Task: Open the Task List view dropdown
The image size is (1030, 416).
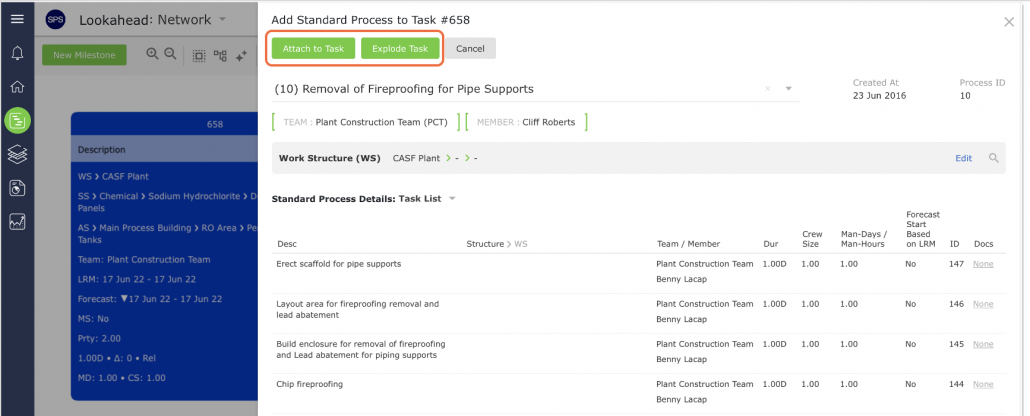Action: [x=452, y=198]
